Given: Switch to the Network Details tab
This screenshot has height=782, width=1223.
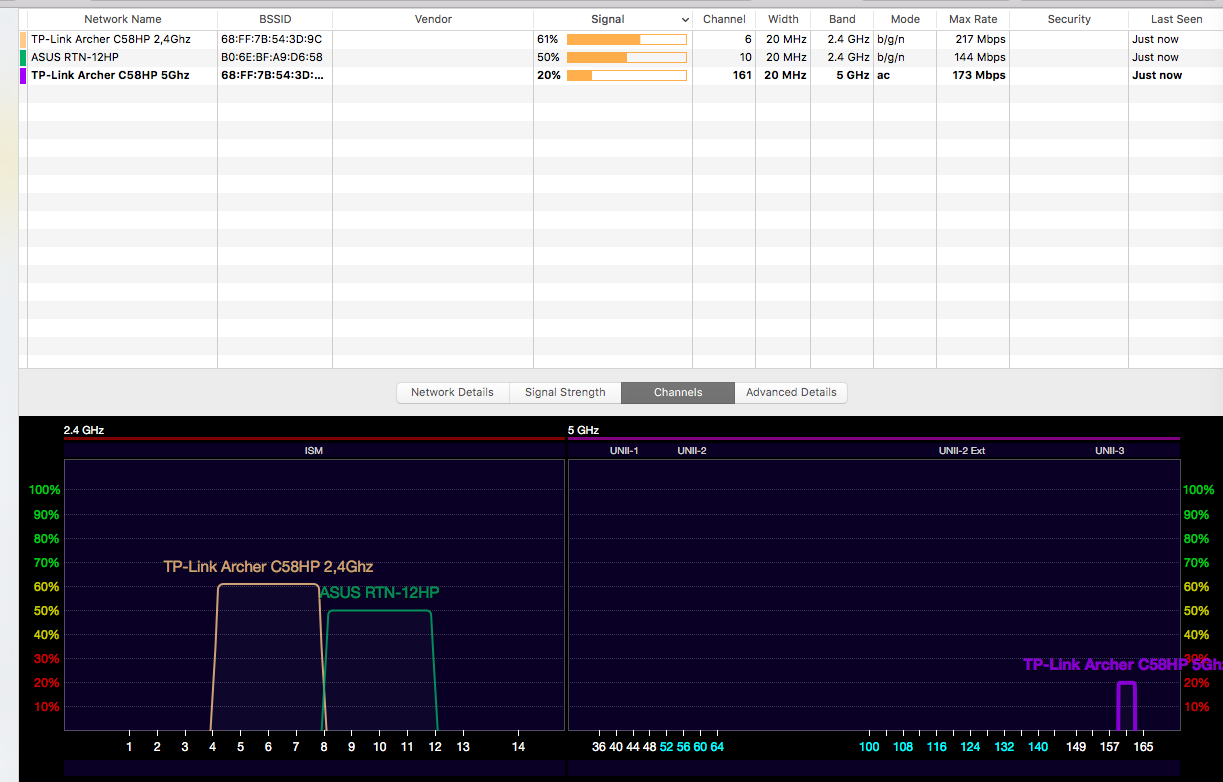Looking at the screenshot, I should pyautogui.click(x=452, y=393).
